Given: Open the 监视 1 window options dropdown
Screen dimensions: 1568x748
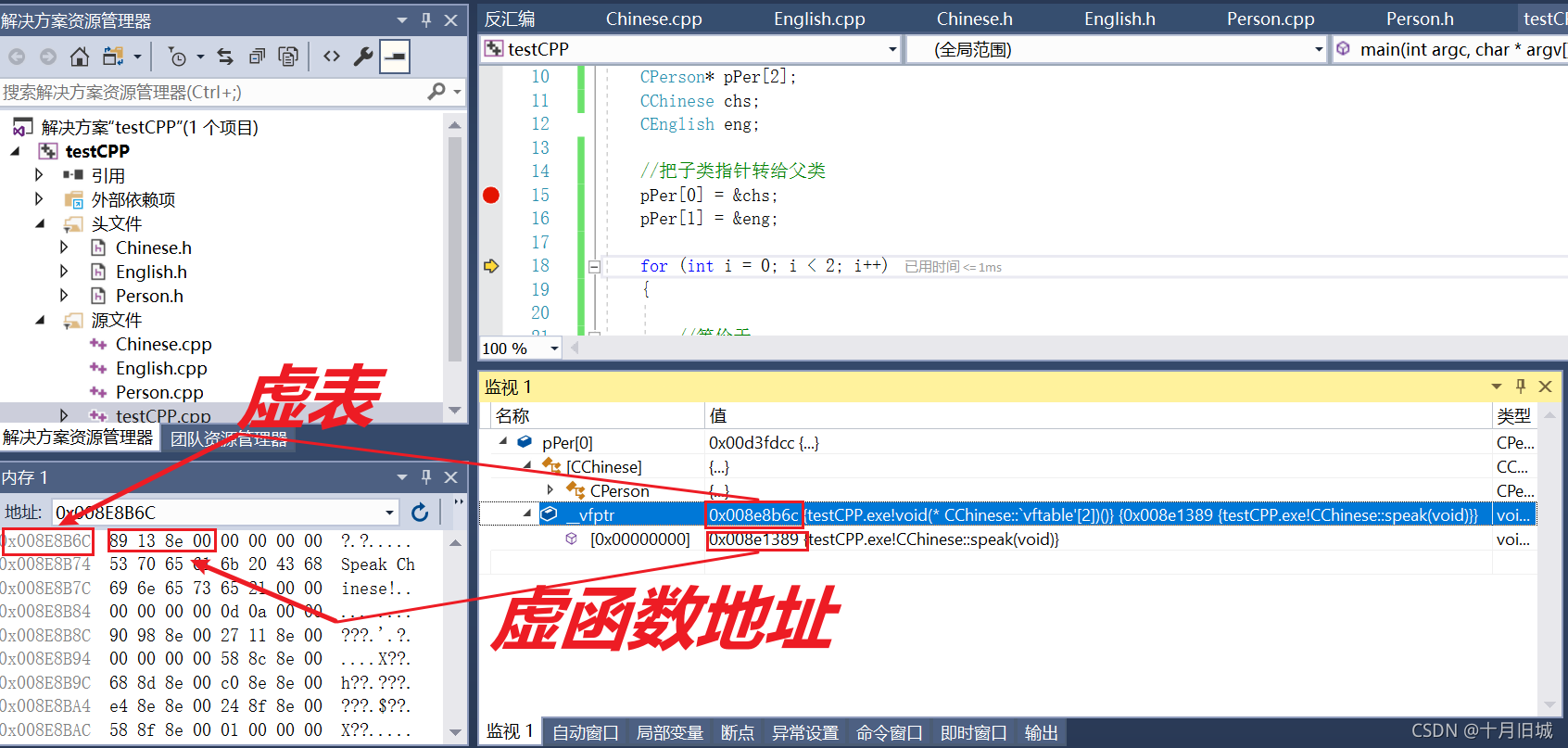Looking at the screenshot, I should point(1496,387).
